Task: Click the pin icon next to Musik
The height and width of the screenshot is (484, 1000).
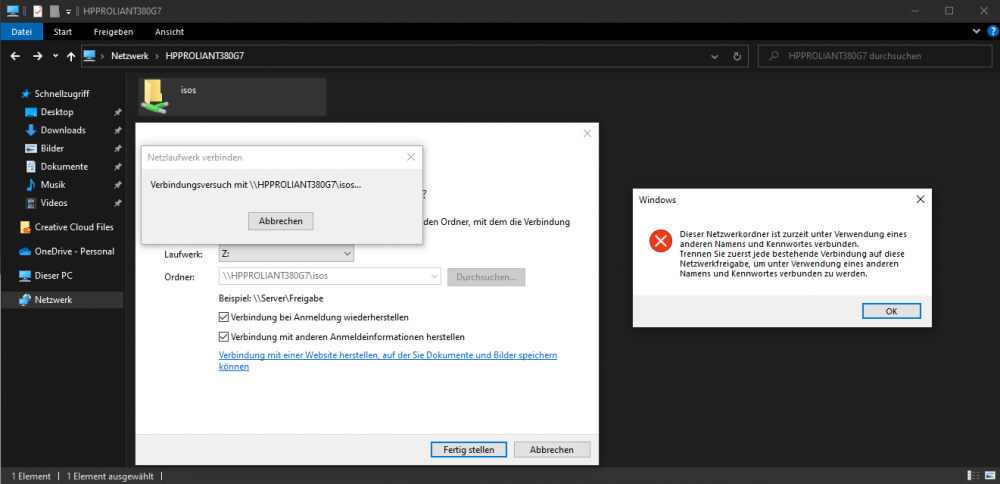Action: [x=117, y=185]
